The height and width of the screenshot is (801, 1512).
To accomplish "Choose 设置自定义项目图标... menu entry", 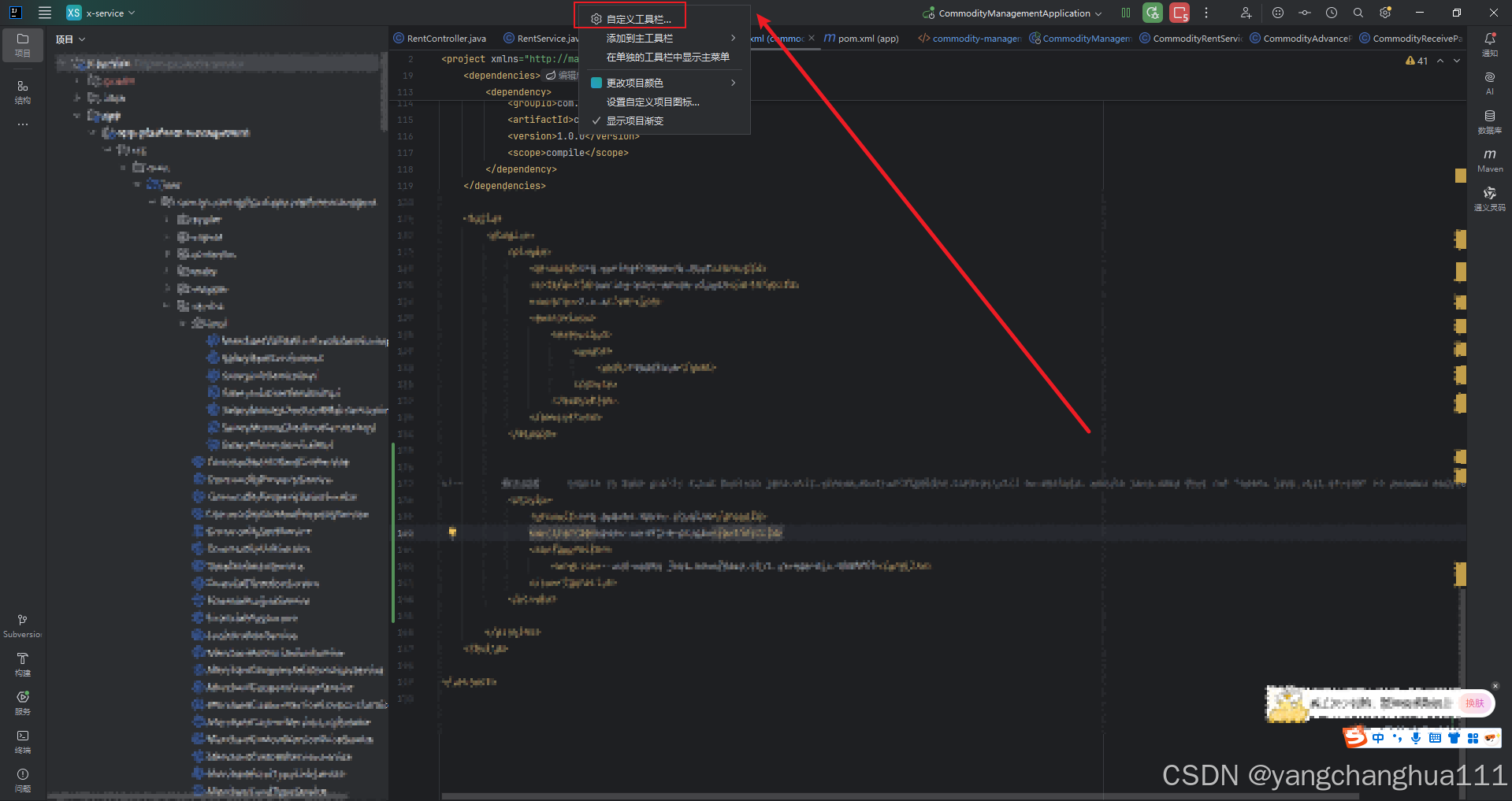I will tap(664, 102).
